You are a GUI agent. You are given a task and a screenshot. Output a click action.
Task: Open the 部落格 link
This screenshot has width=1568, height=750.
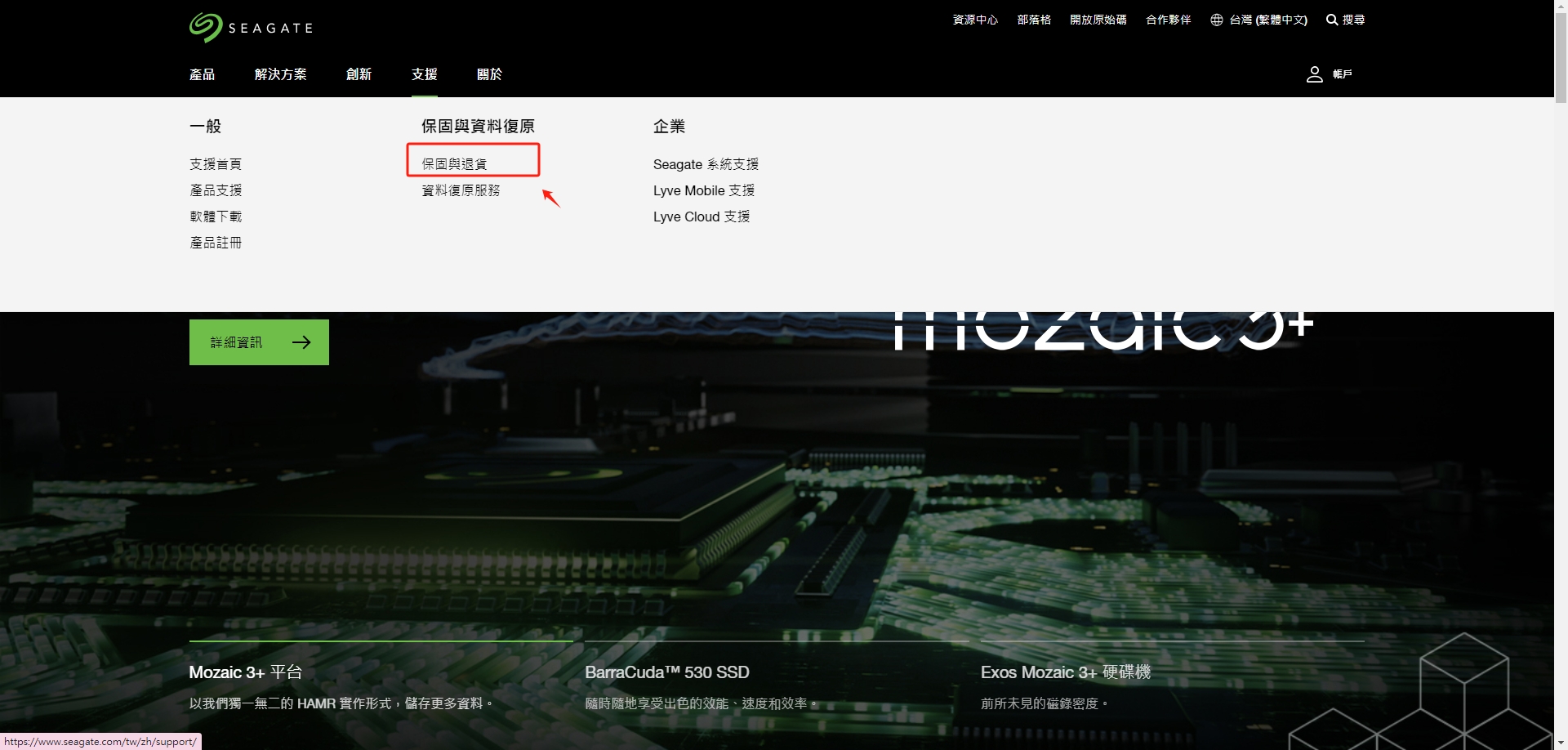(x=1034, y=20)
